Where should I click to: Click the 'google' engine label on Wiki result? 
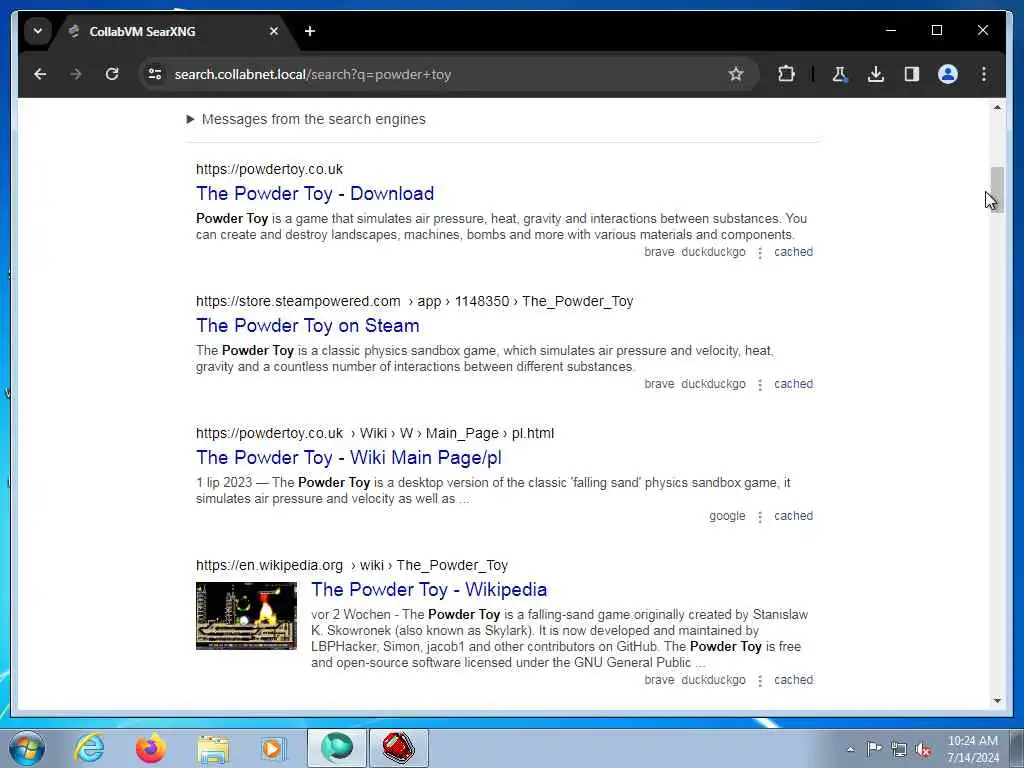[x=727, y=516]
